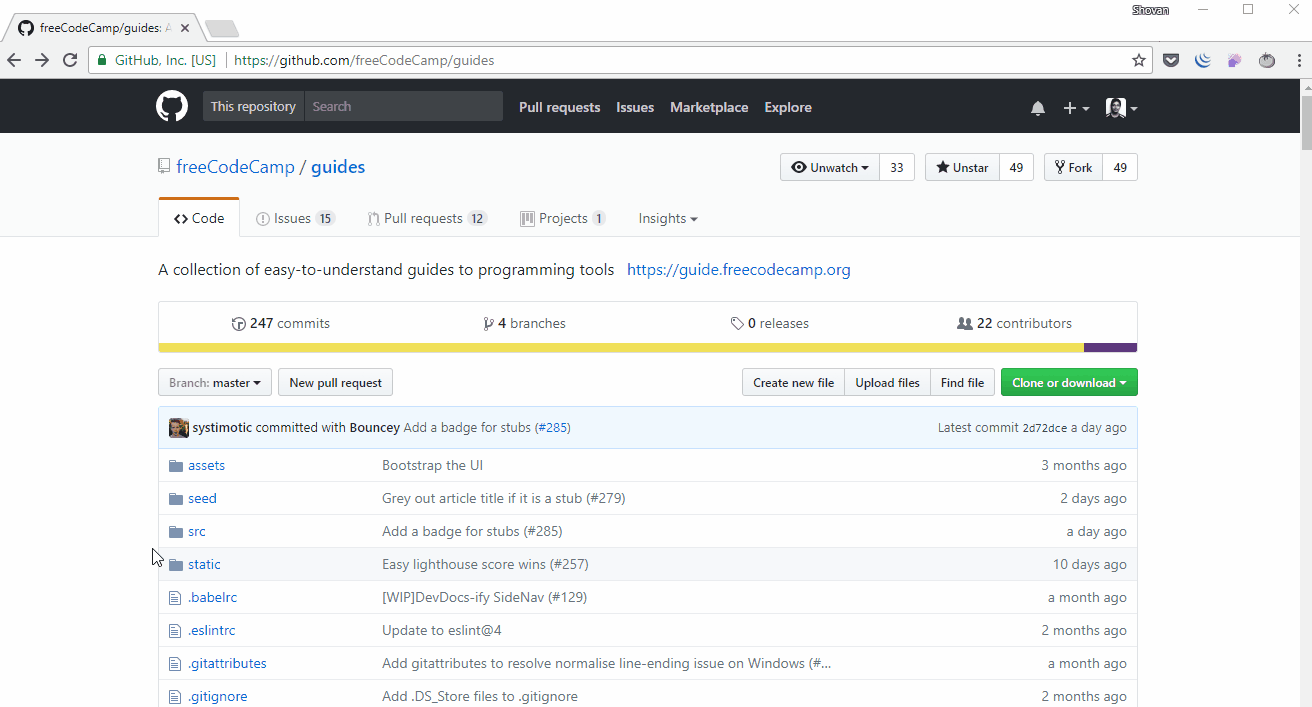View the 247 commits

tap(280, 323)
